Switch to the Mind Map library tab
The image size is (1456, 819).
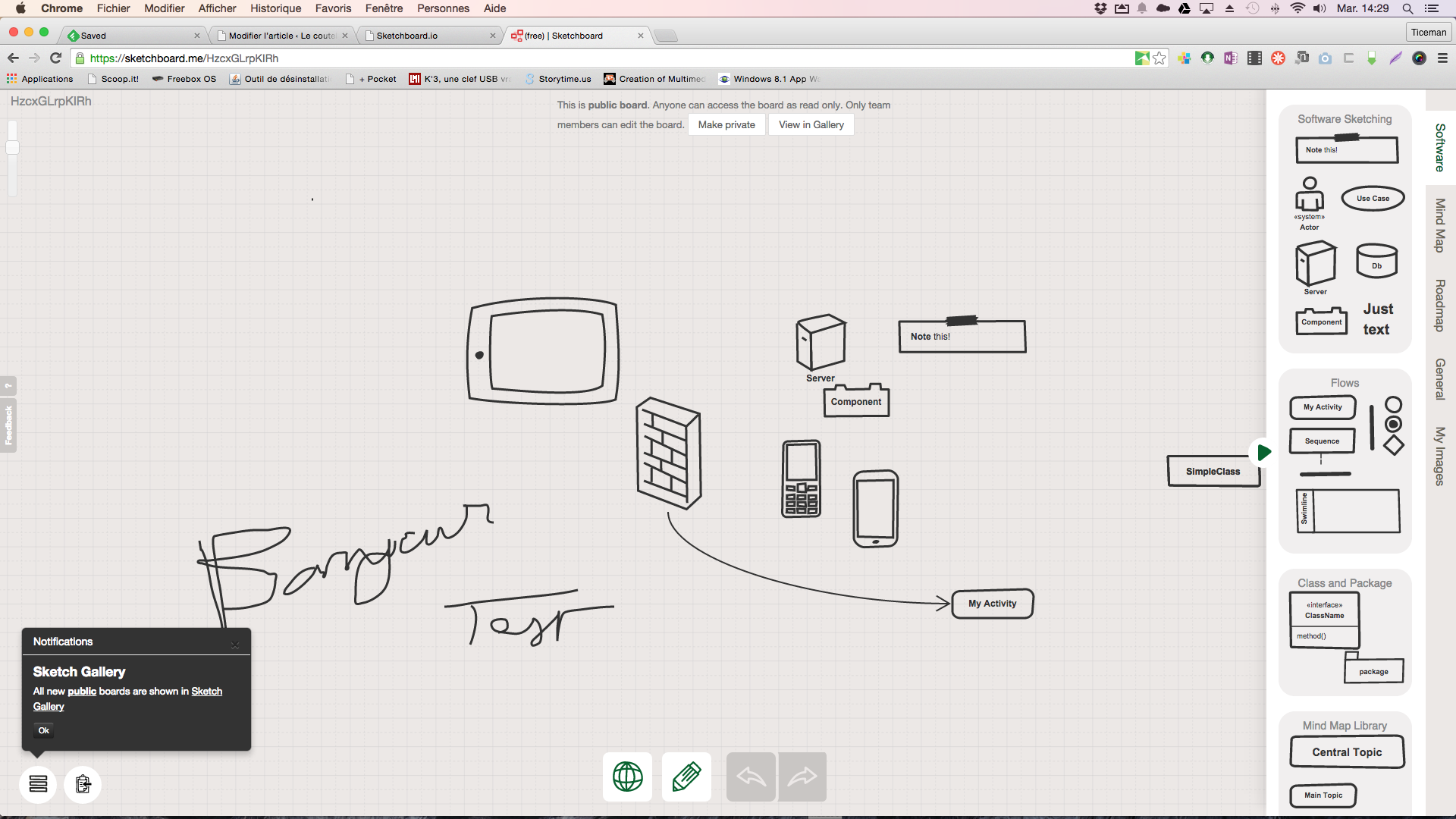tap(1440, 225)
